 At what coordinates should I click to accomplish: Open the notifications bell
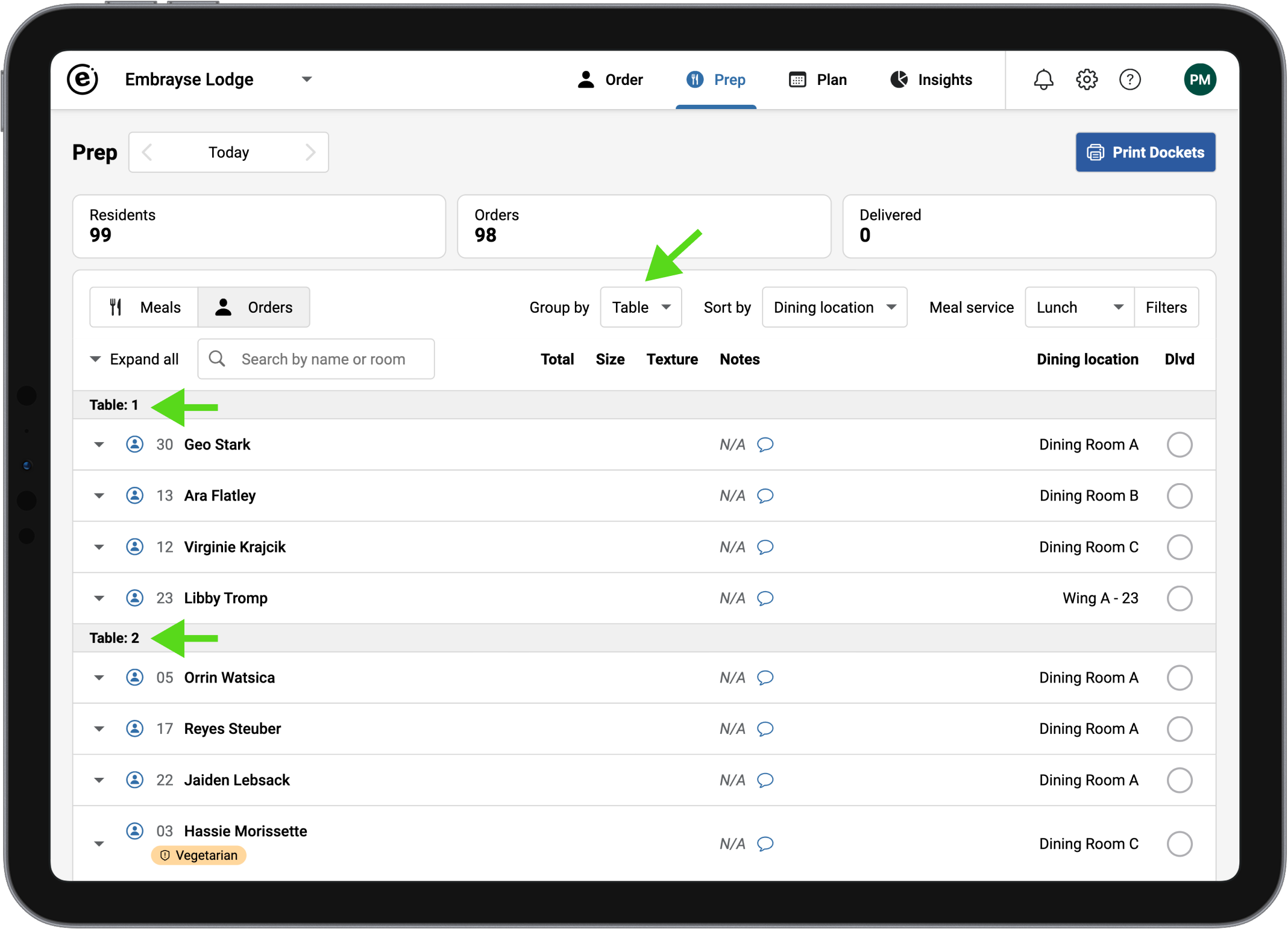[x=1043, y=80]
